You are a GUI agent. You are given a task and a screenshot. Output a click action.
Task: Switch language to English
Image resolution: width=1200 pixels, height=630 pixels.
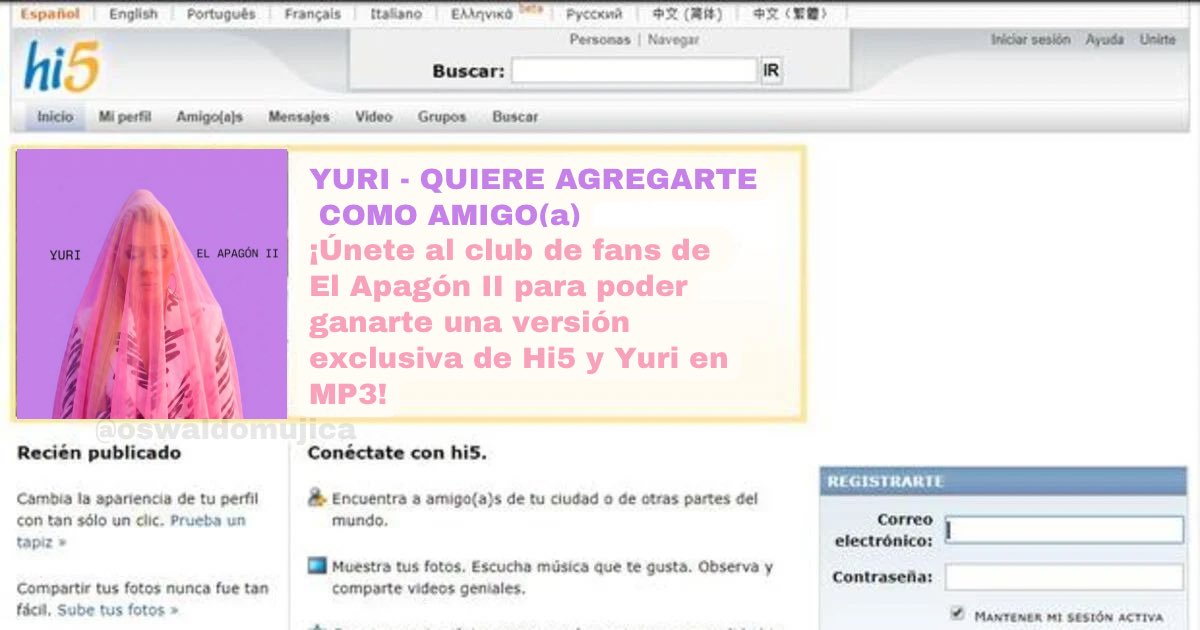tap(133, 14)
